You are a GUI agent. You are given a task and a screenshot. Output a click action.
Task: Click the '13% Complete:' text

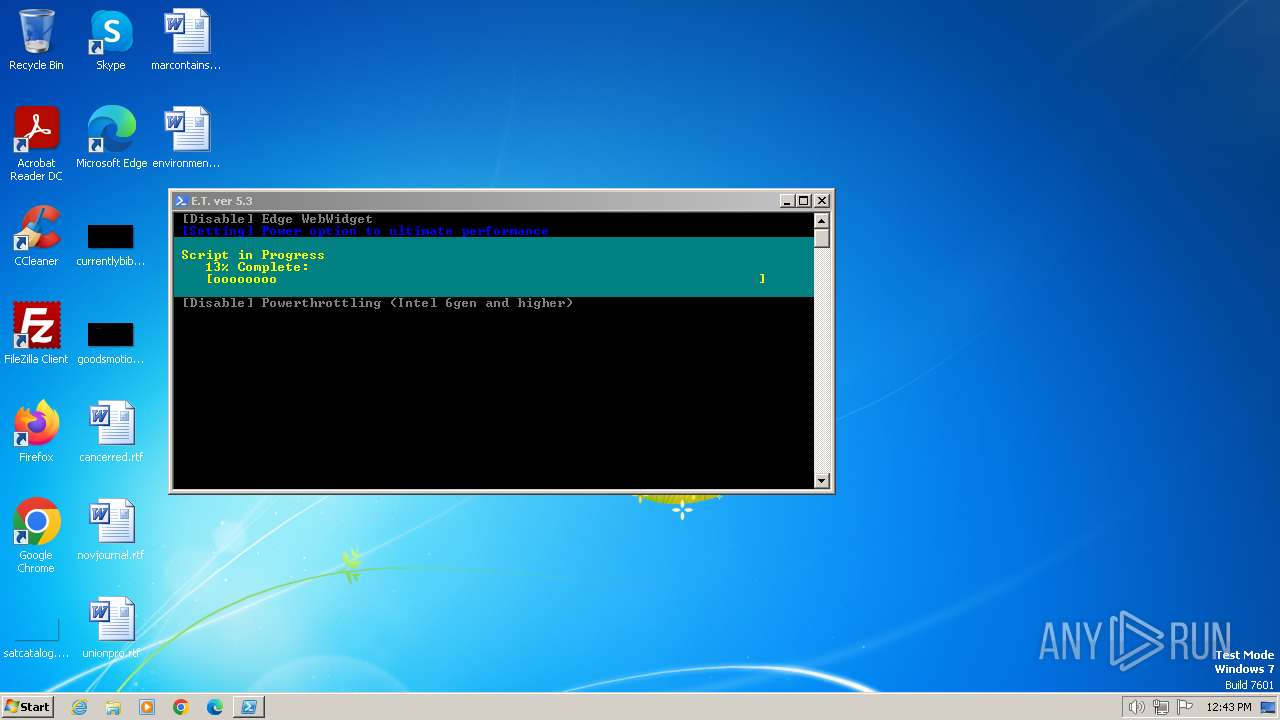(257, 267)
